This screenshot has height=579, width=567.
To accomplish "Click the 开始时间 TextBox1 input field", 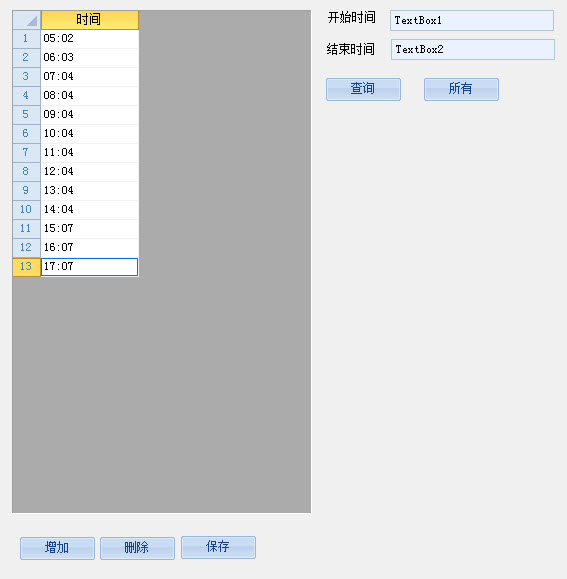I will [472, 21].
